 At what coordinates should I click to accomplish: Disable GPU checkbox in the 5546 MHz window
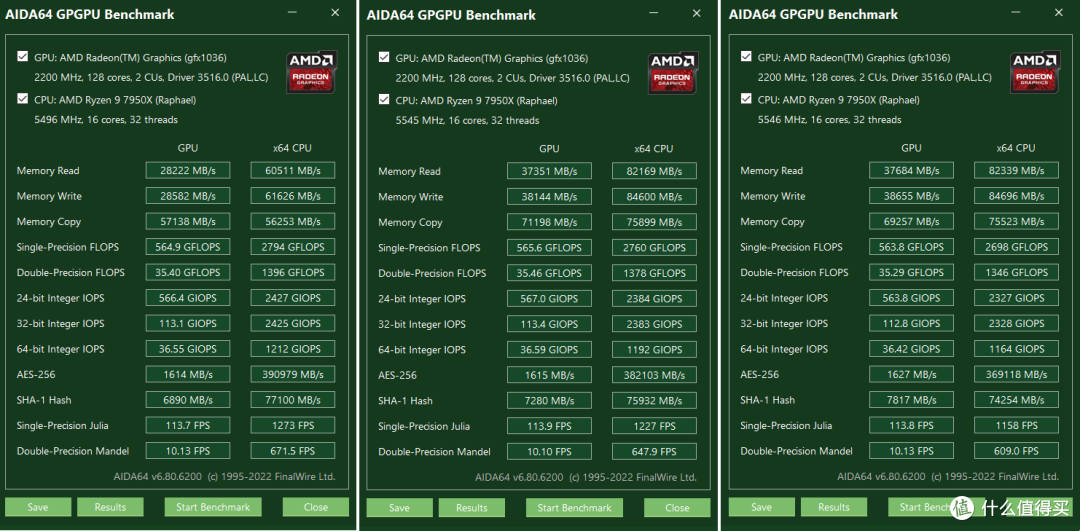(x=746, y=57)
